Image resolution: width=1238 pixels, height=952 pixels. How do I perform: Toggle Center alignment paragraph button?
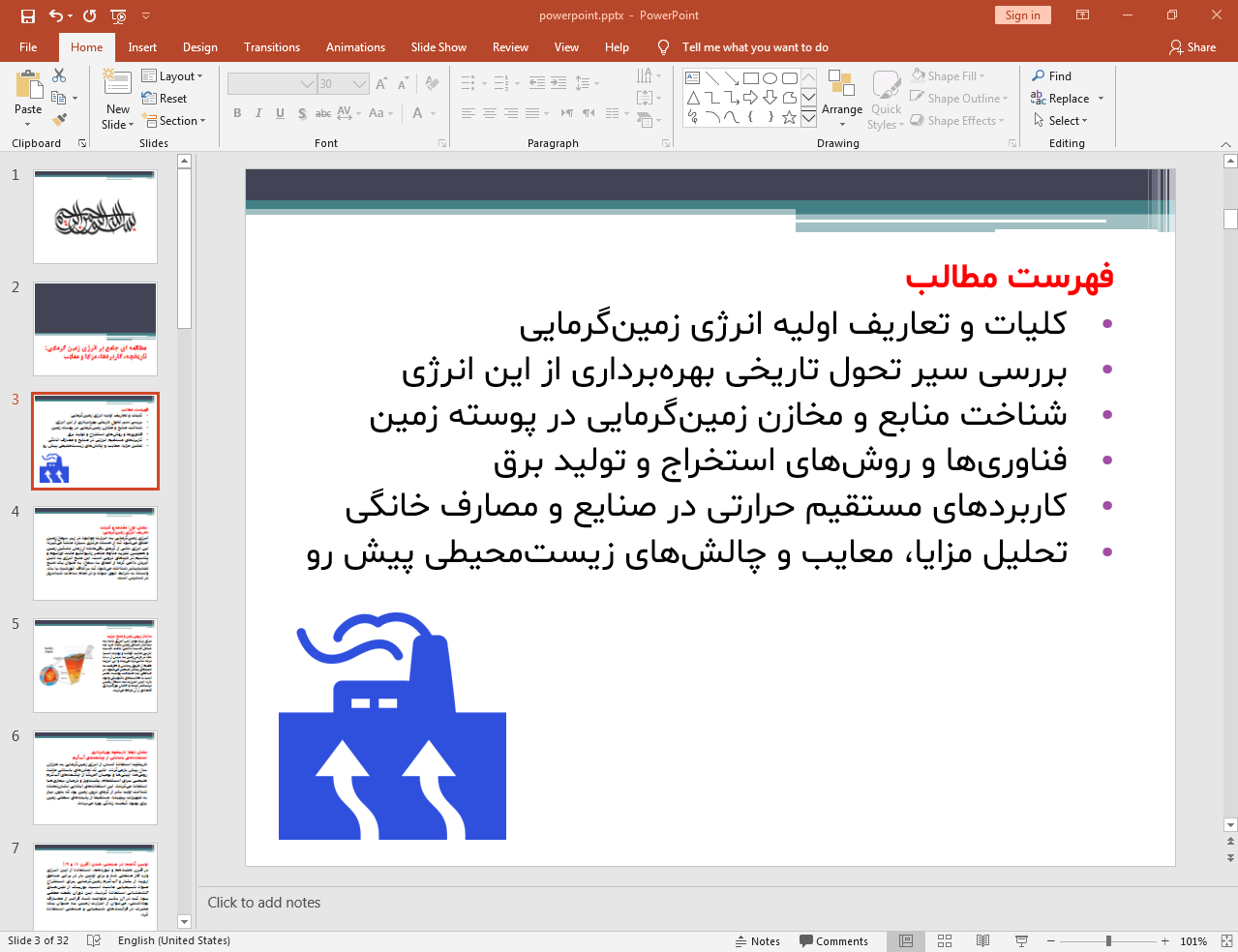[490, 113]
